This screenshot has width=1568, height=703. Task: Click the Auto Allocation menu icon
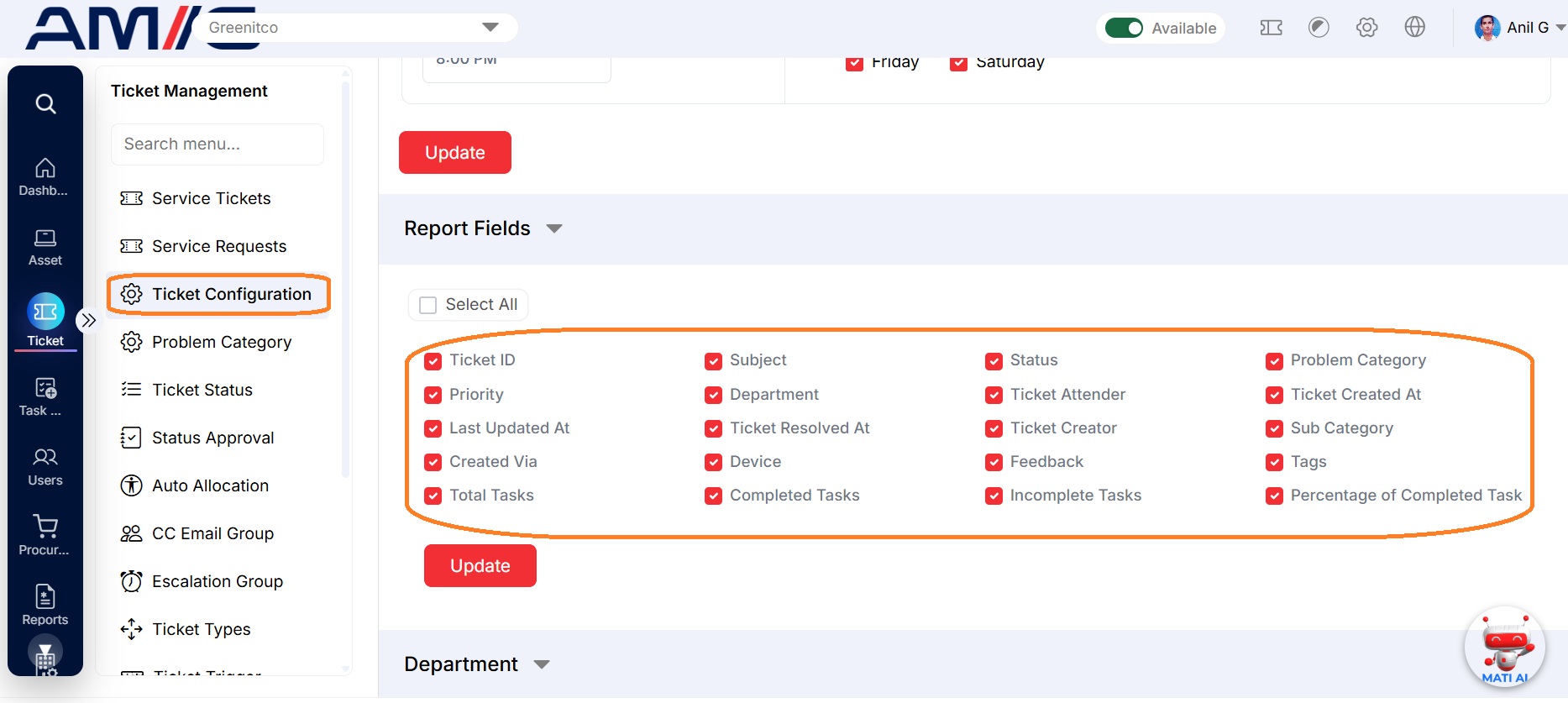coord(131,485)
